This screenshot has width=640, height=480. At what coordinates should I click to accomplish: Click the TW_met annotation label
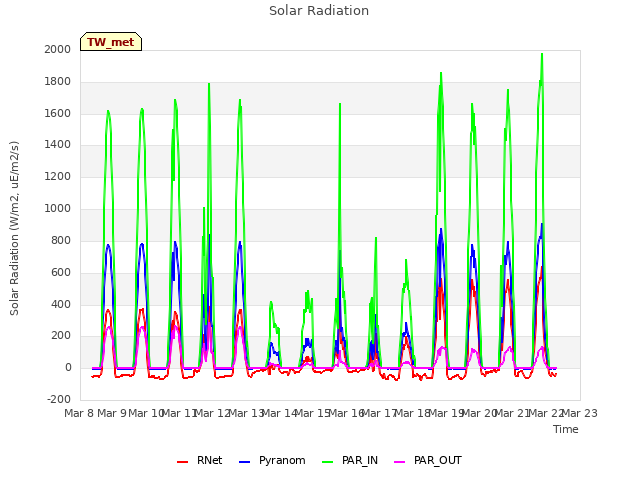tap(111, 42)
